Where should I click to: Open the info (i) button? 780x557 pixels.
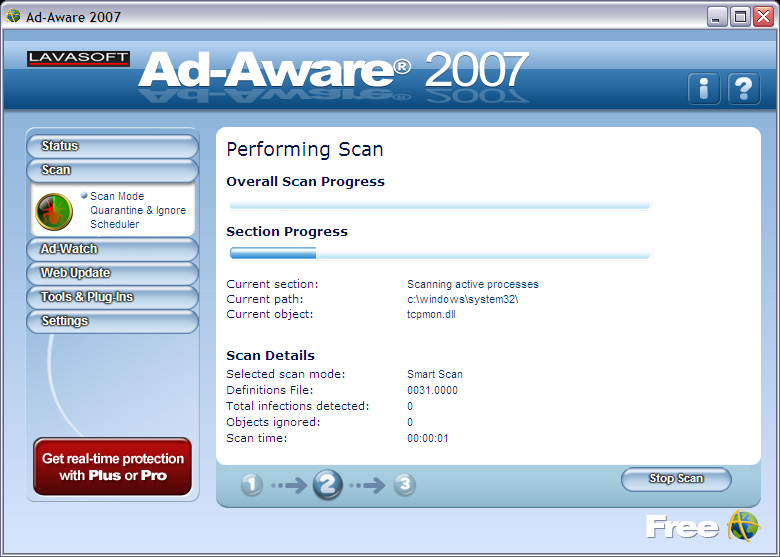(x=703, y=89)
